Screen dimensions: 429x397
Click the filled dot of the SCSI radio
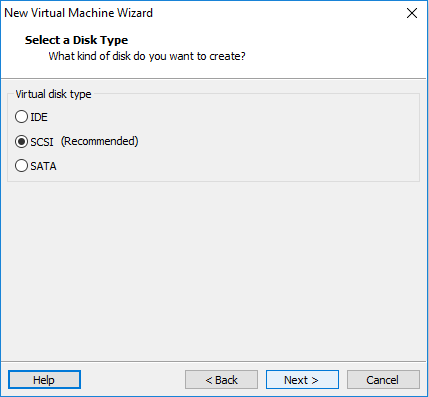coord(21,142)
